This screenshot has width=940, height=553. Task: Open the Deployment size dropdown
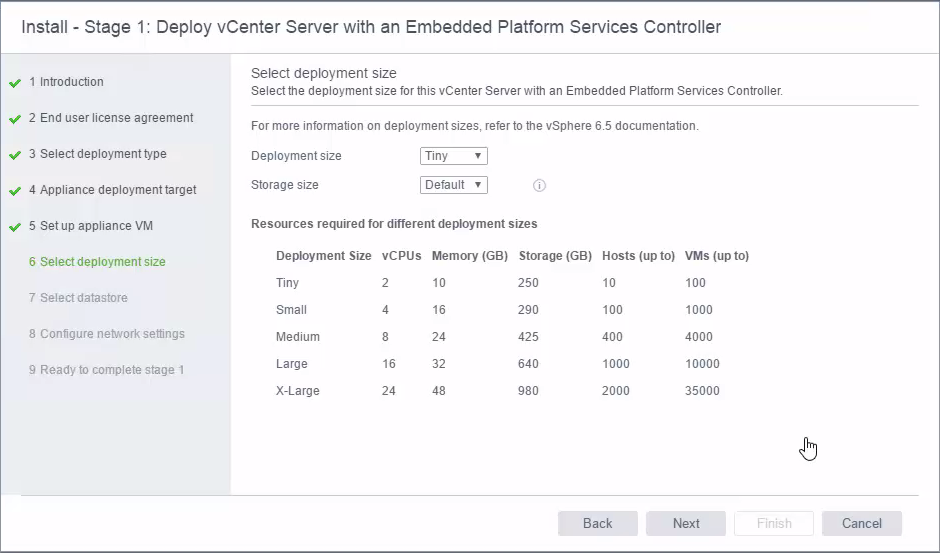(454, 156)
